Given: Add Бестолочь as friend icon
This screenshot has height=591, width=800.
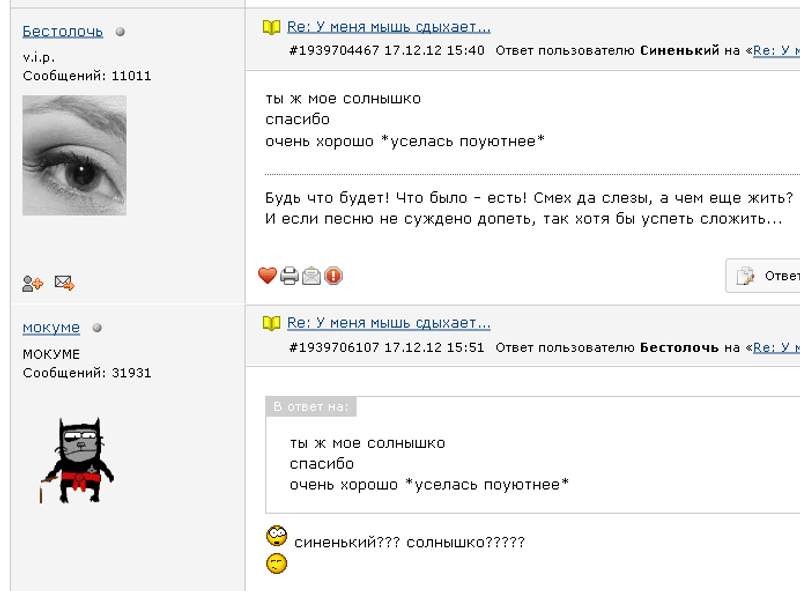Looking at the screenshot, I should 33,284.
